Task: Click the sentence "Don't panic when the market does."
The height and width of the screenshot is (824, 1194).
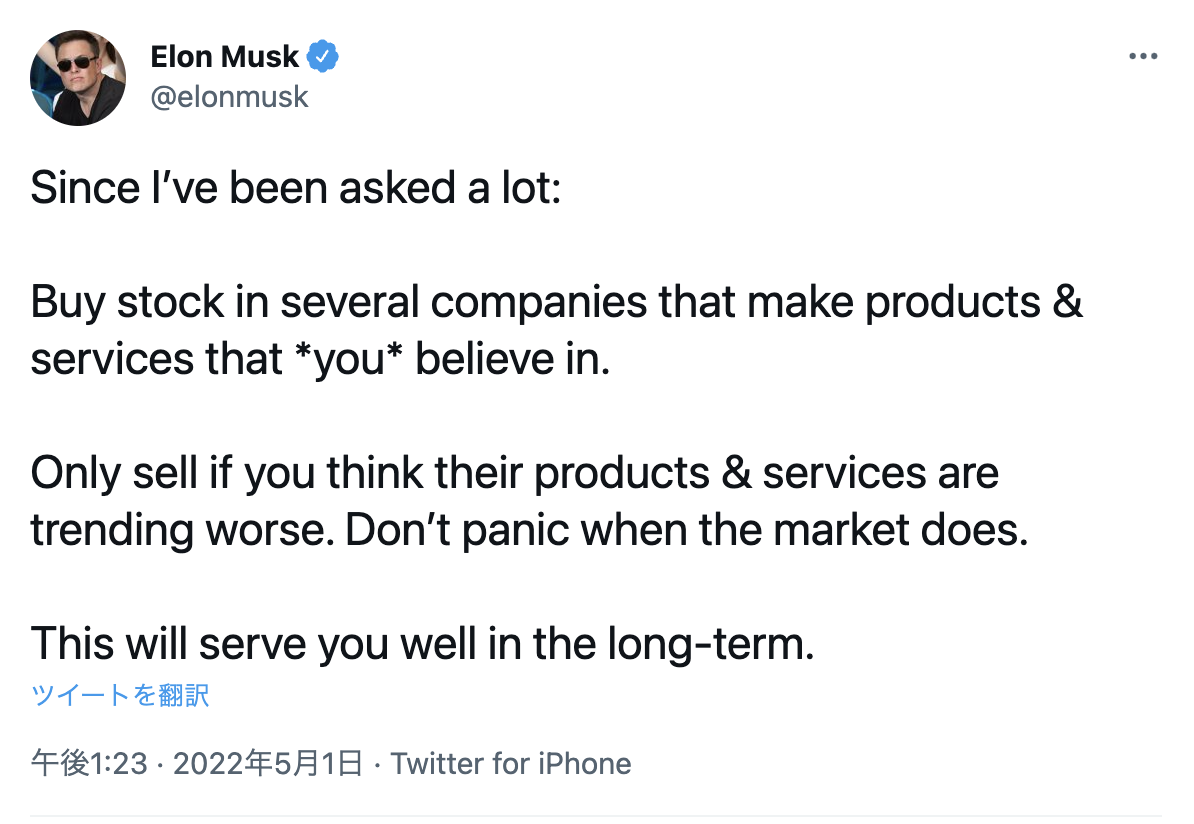Action: (687, 530)
